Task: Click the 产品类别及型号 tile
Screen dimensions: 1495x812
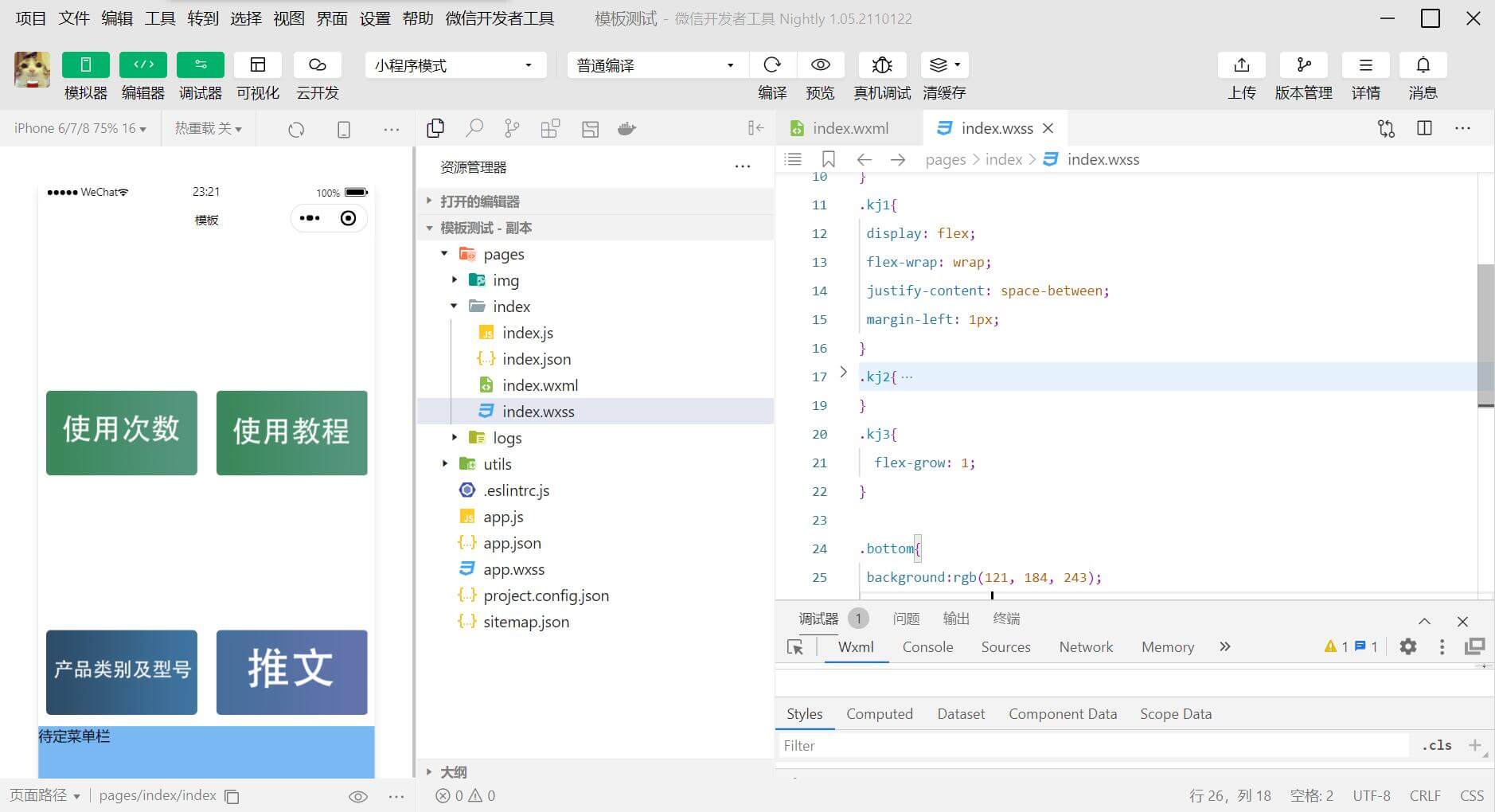Action: [x=122, y=672]
